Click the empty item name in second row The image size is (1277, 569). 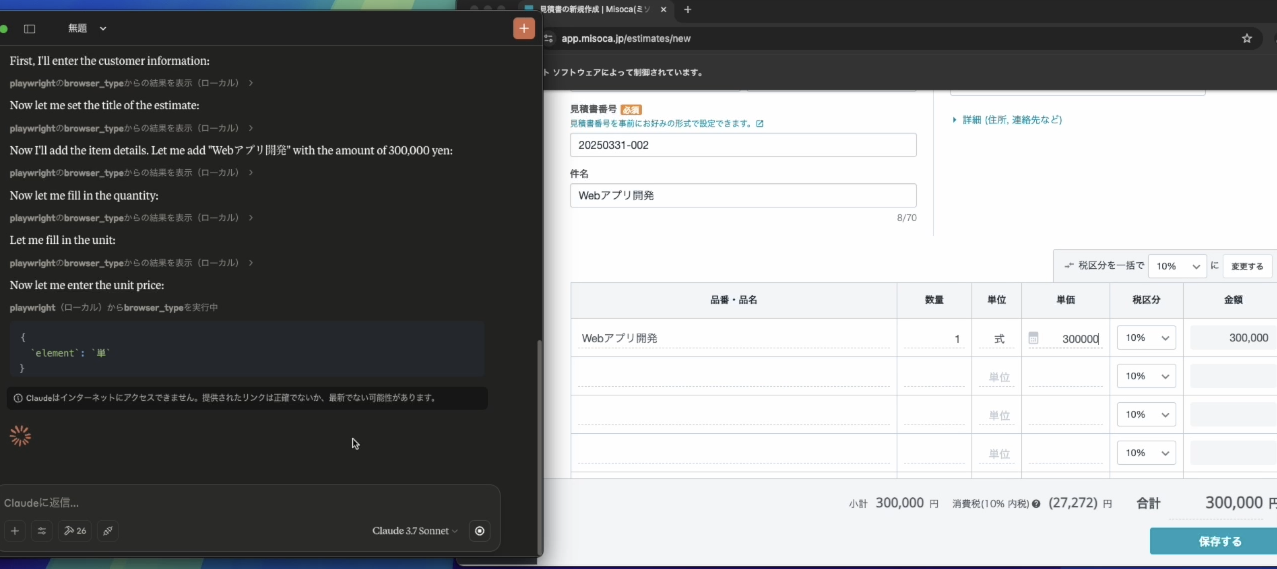pyautogui.click(x=734, y=377)
